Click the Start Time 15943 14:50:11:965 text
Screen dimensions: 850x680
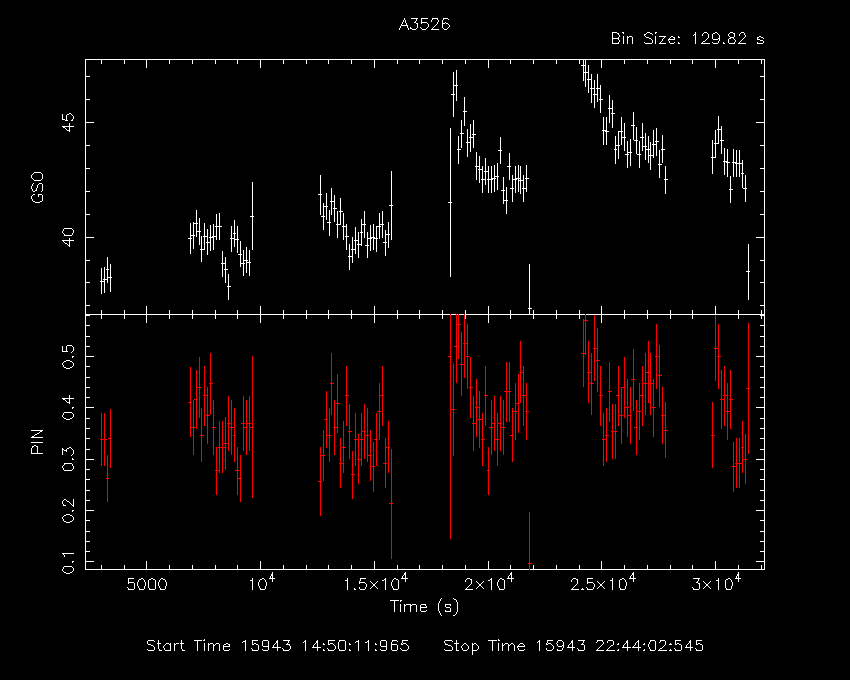[278, 646]
